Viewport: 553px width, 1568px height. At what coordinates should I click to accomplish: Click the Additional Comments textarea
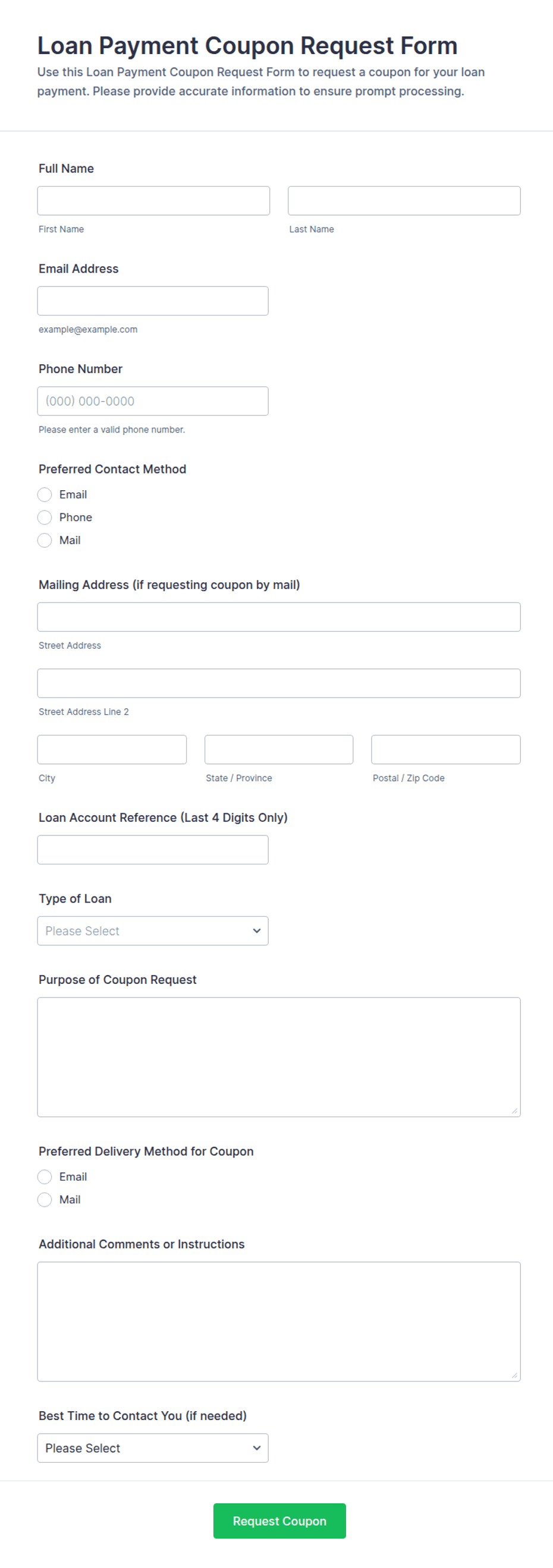click(x=279, y=1321)
